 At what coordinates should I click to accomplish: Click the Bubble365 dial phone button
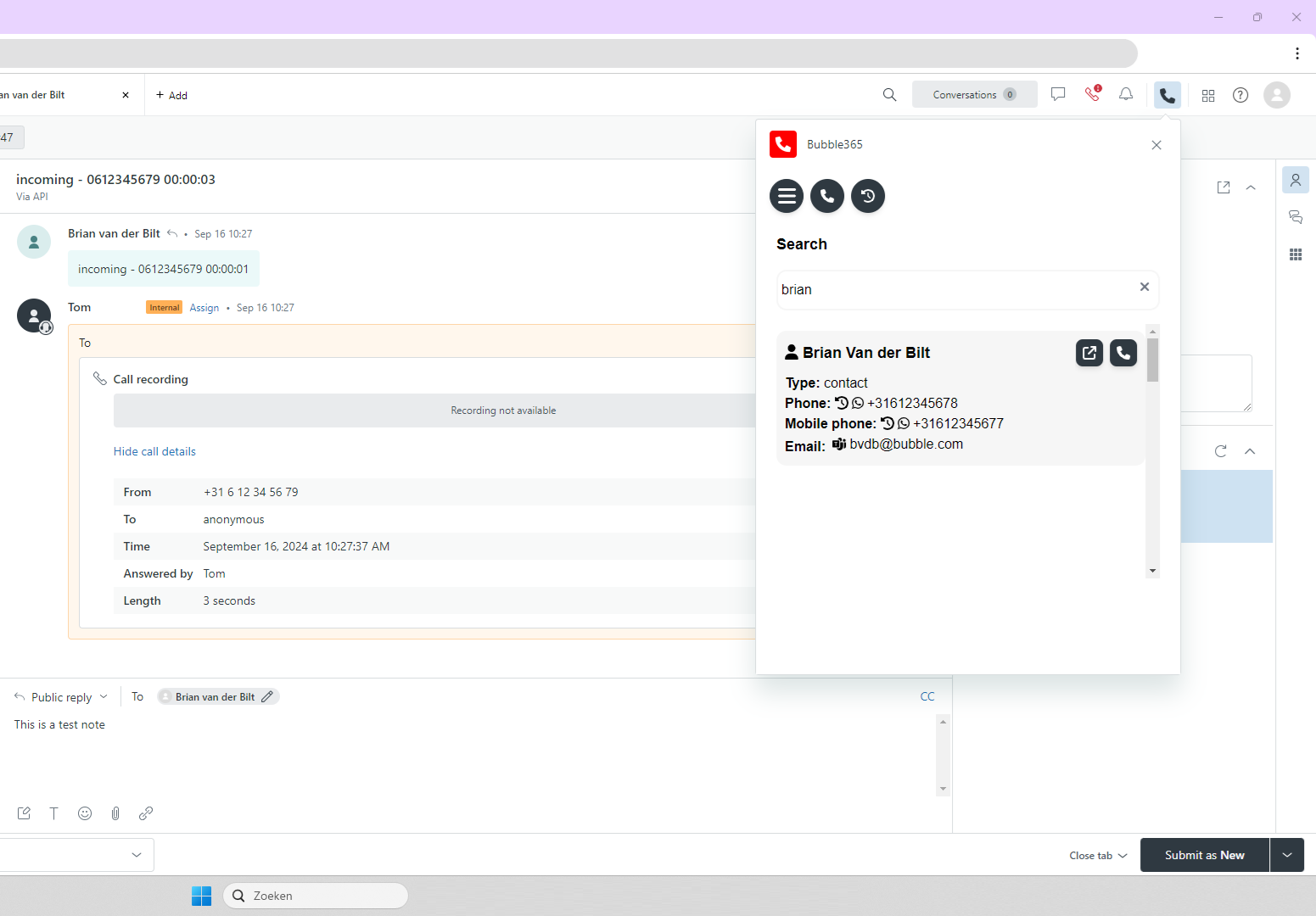(x=827, y=196)
